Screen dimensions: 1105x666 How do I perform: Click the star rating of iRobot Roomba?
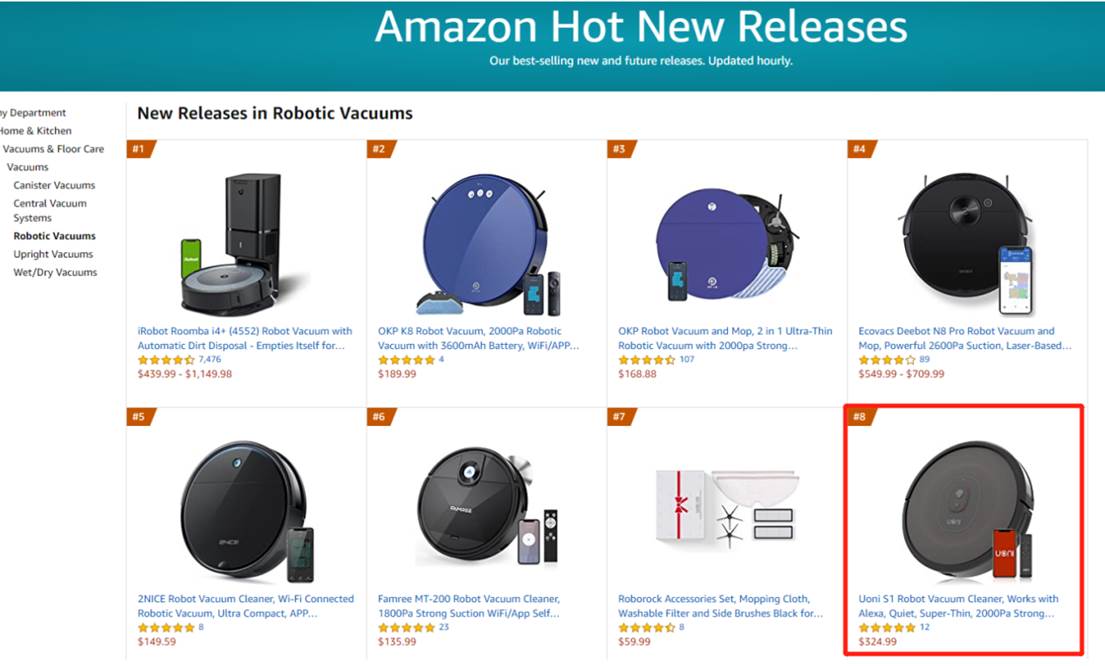coord(166,360)
